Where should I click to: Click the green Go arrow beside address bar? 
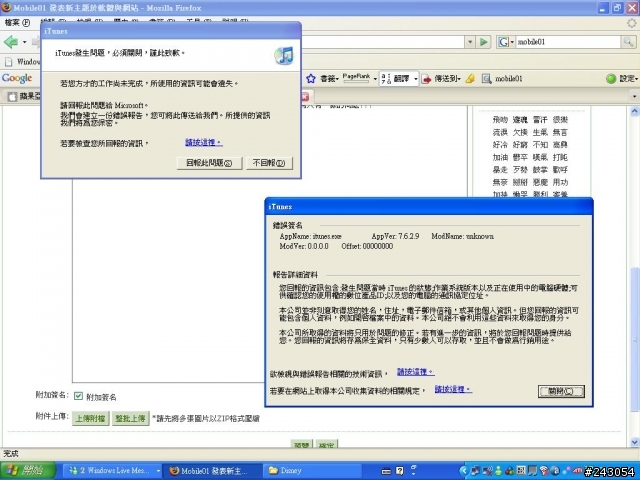tap(484, 42)
